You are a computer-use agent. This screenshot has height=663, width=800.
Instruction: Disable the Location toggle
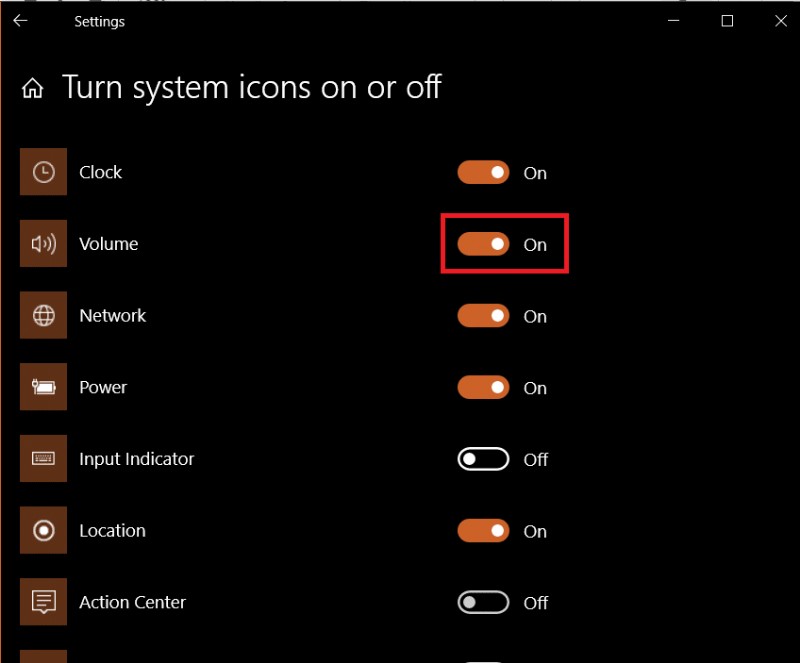tap(483, 531)
